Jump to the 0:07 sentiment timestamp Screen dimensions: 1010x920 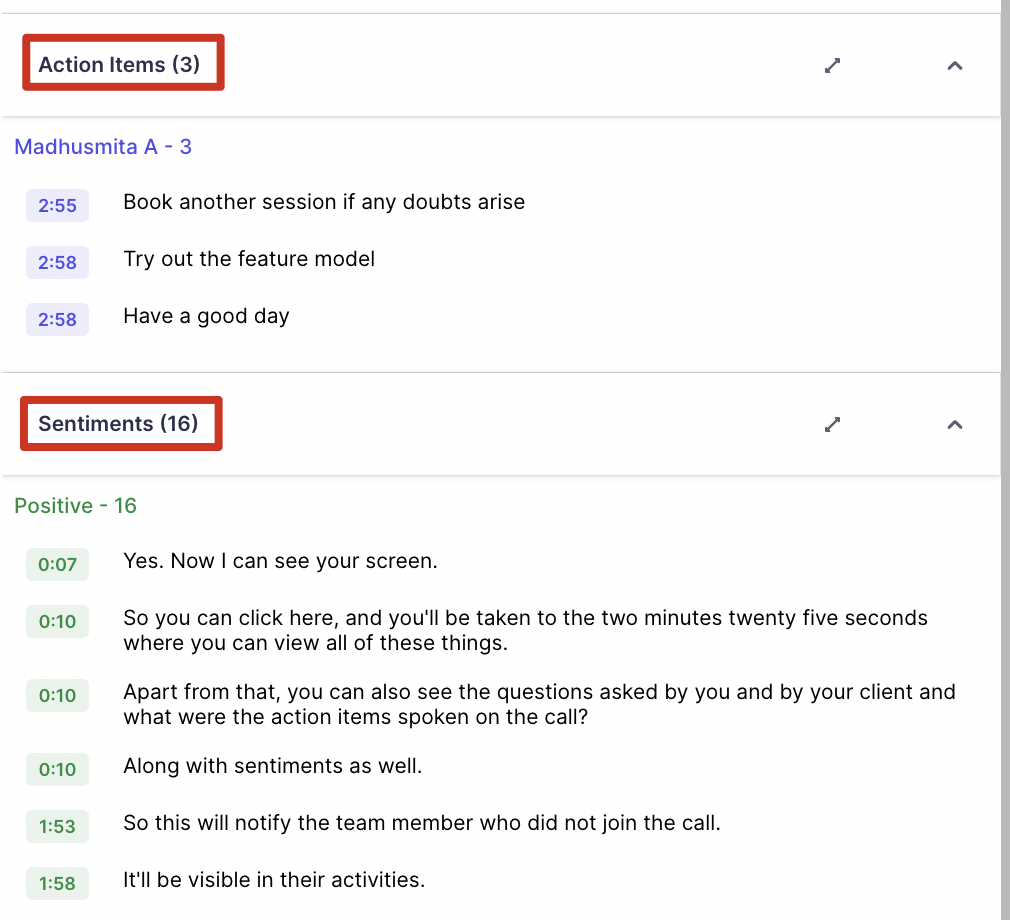(57, 564)
